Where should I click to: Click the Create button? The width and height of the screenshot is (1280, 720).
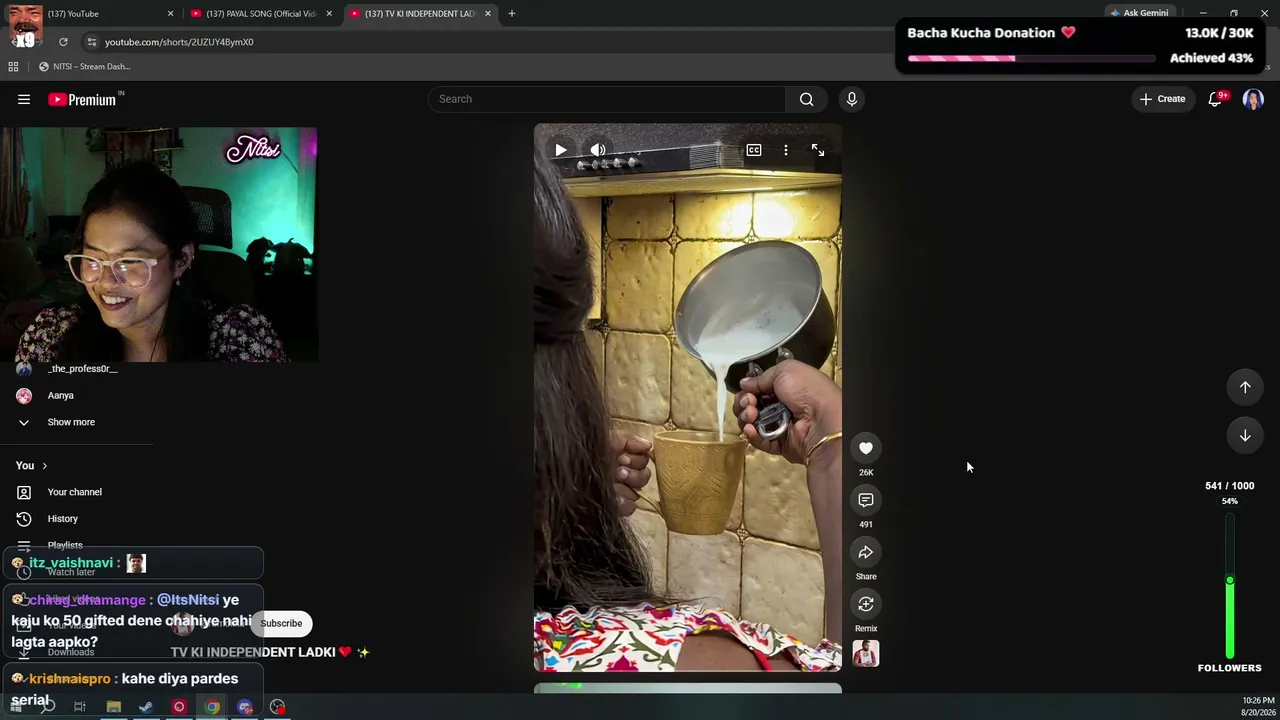(1163, 99)
